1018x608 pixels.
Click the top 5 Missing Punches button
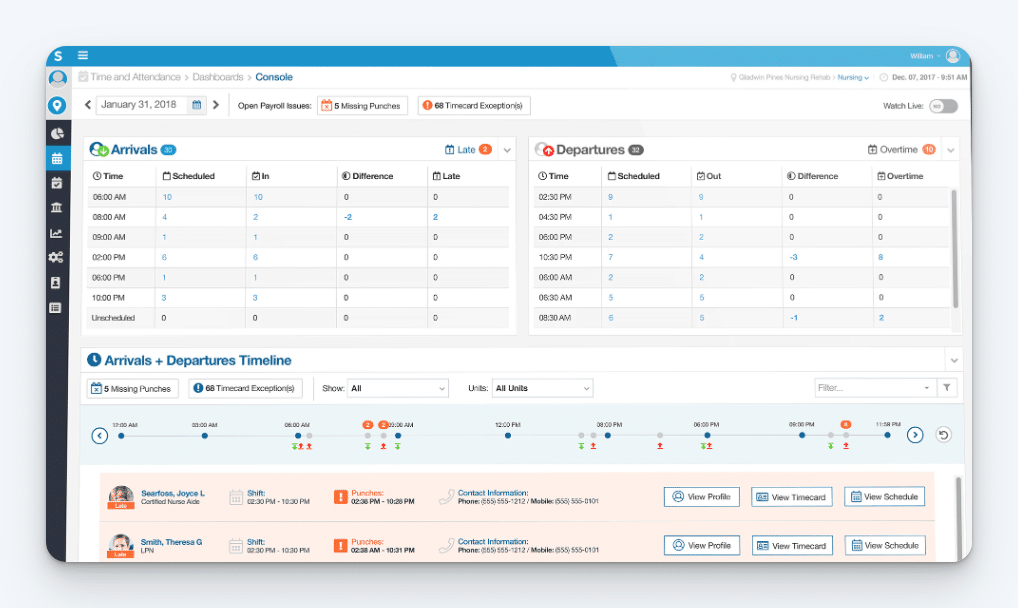(x=362, y=106)
